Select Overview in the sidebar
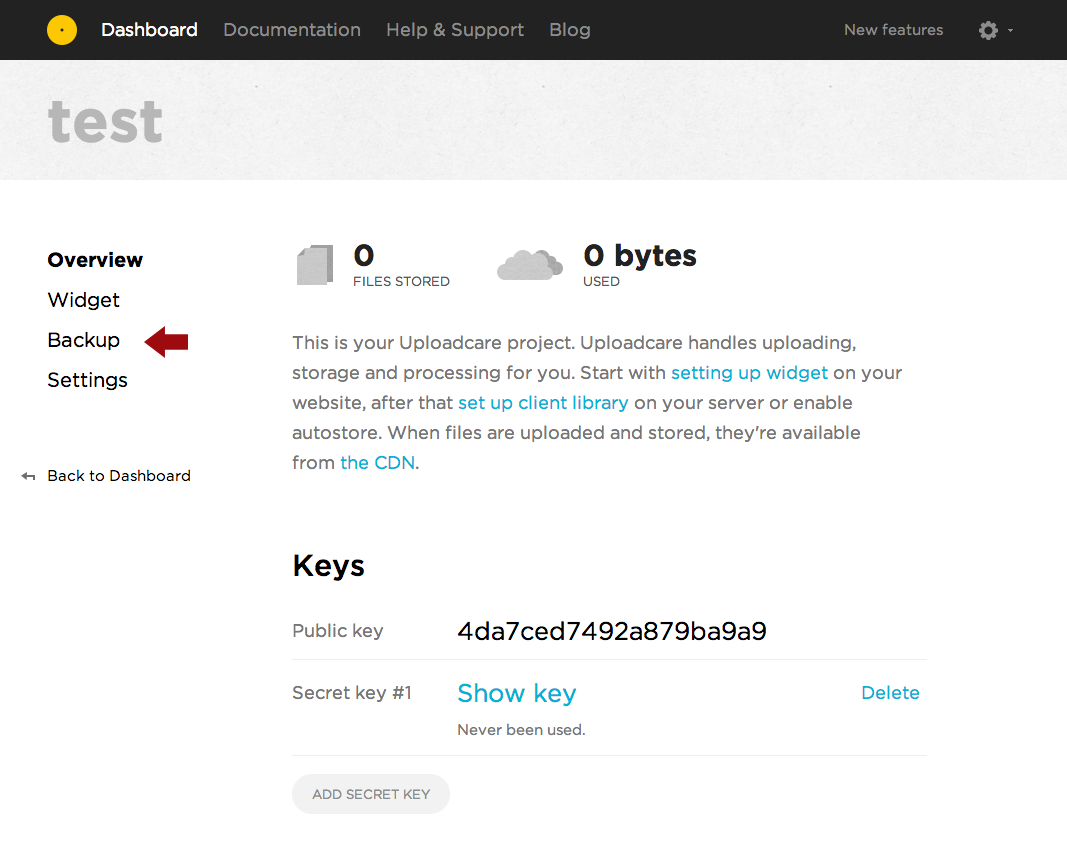The height and width of the screenshot is (846, 1067). click(95, 260)
